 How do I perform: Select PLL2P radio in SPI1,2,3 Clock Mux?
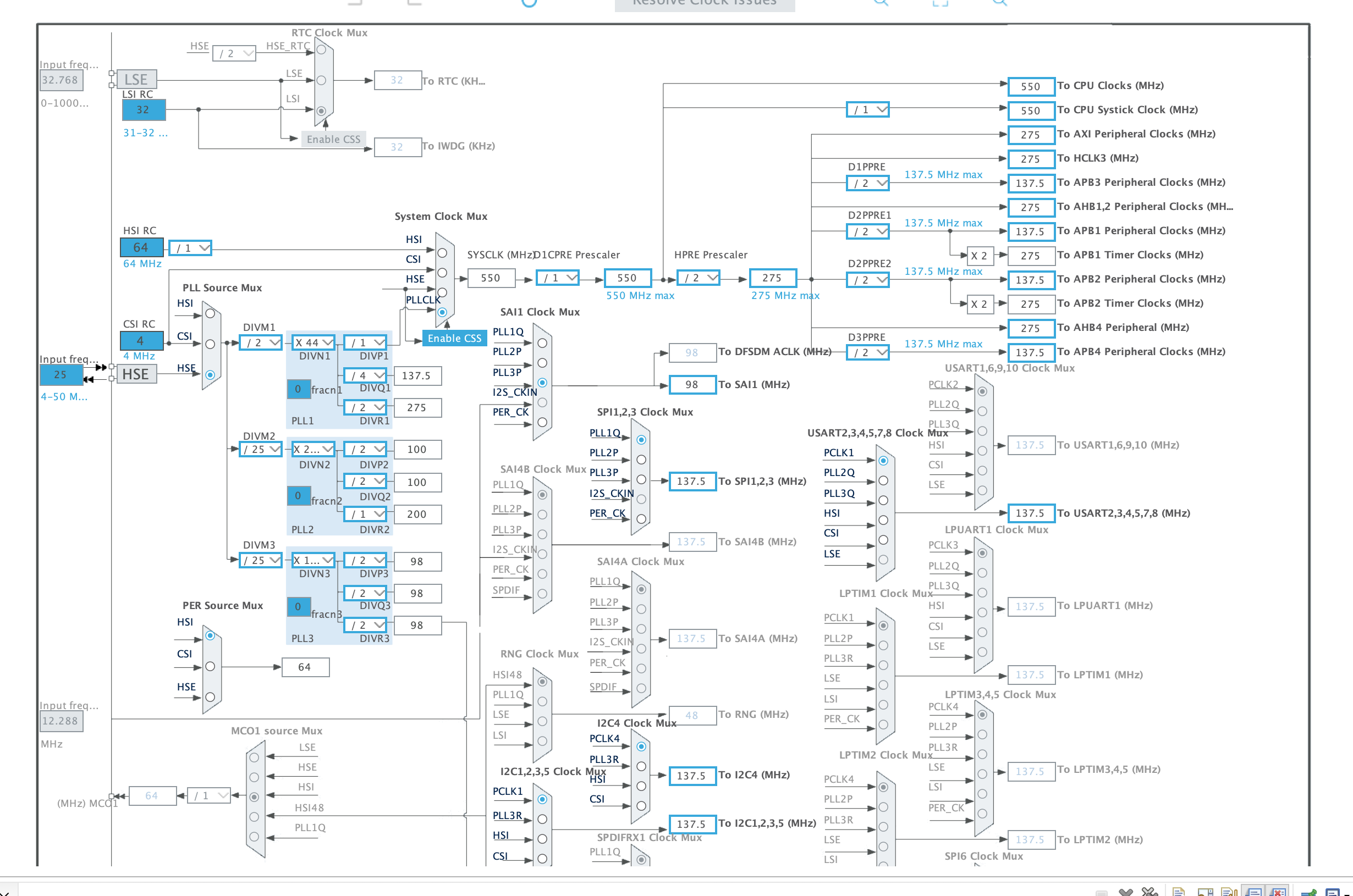tap(641, 460)
